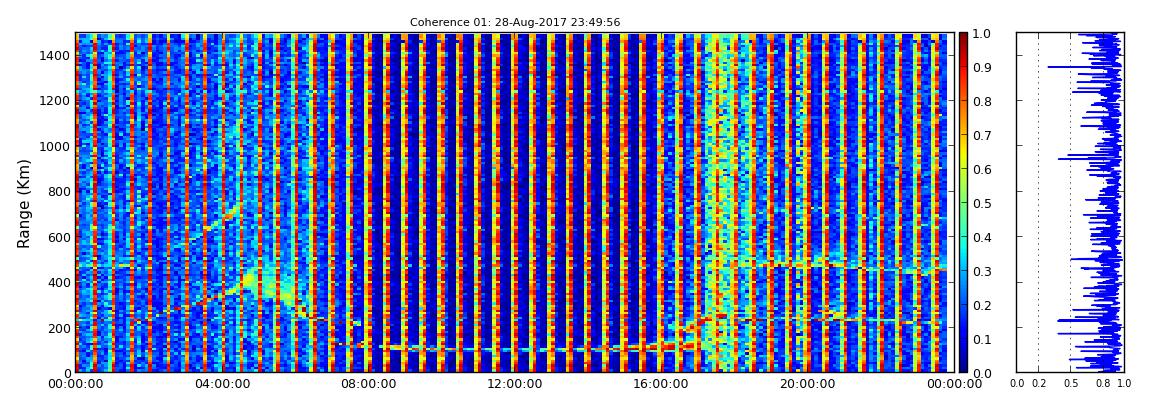Click the 1000 tick label on the range axis
Screen dimensions: 1150x407
point(56,146)
